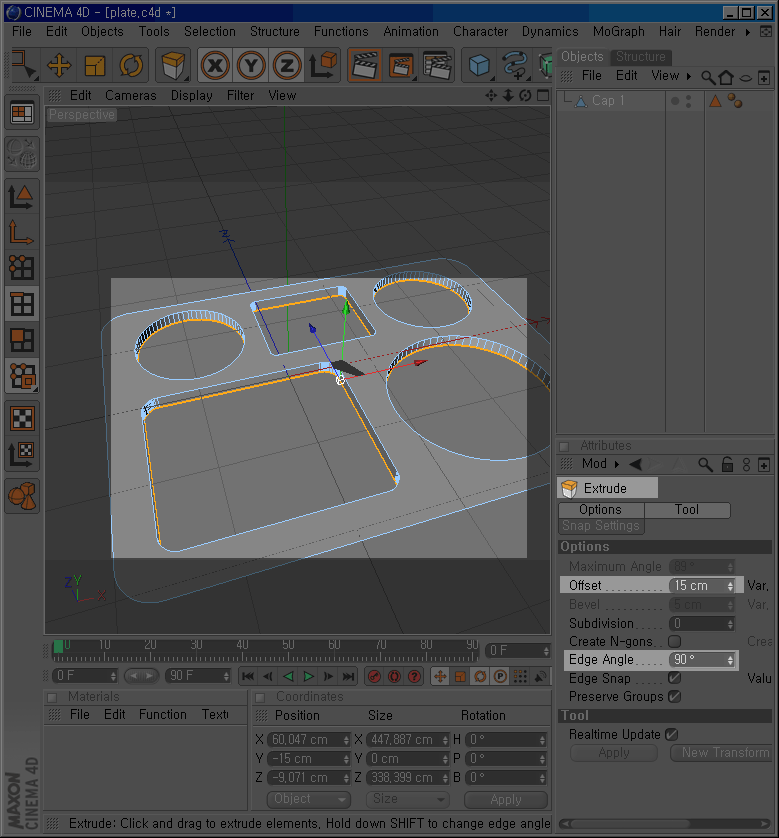Expand the Objects panel menu overflow arrow

coord(689,76)
